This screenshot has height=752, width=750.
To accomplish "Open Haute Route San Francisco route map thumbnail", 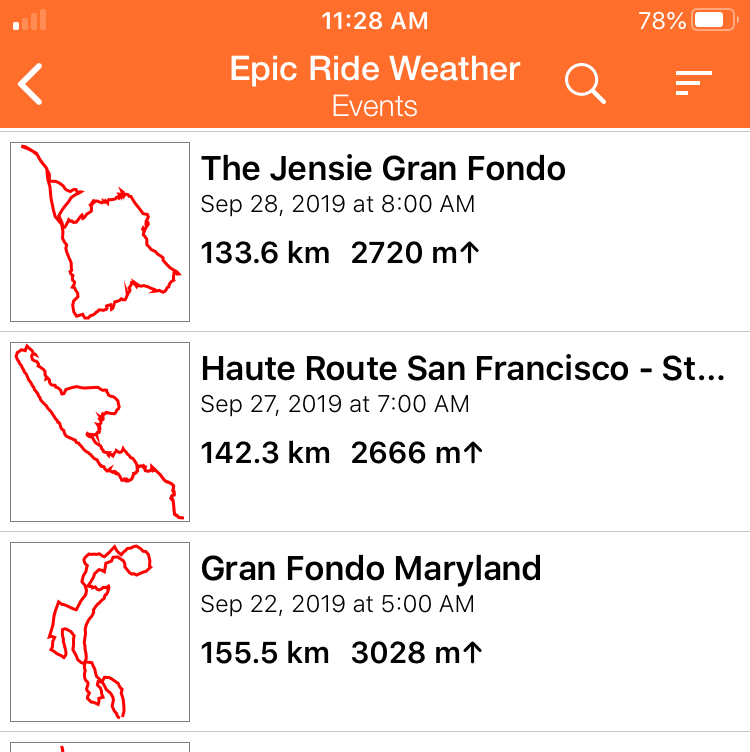I will pos(100,432).
